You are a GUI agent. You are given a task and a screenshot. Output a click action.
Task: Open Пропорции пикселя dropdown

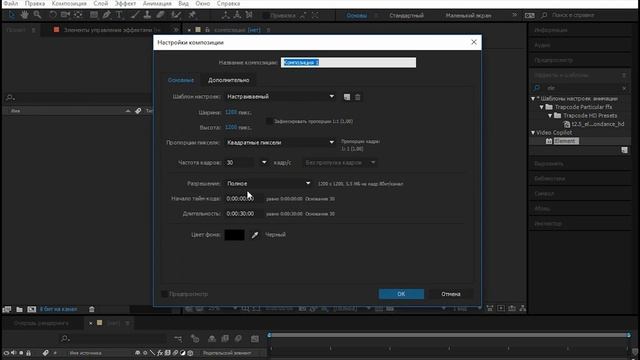coord(281,142)
